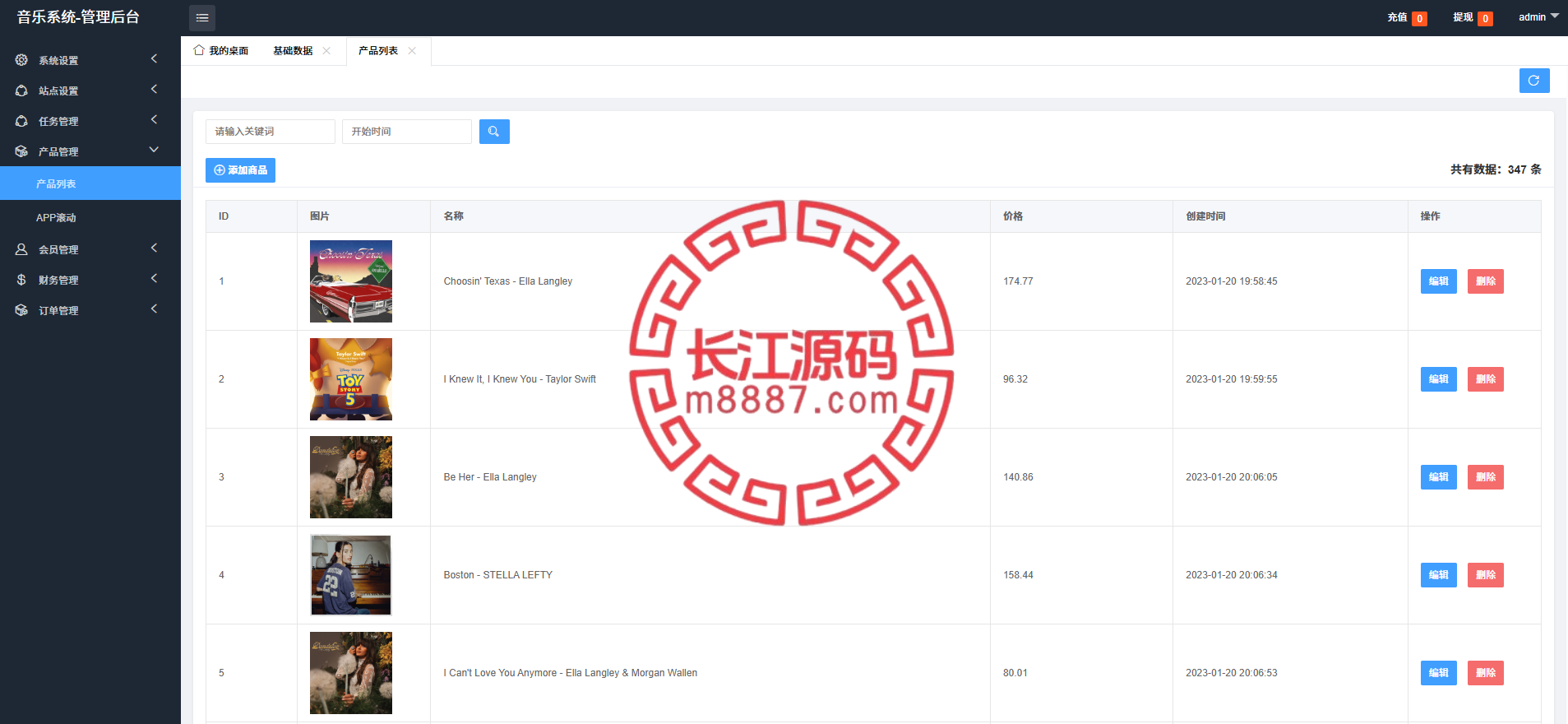Expand the 系统设置 menu chevron
Image resolution: width=1568 pixels, height=724 pixels.
[x=154, y=58]
